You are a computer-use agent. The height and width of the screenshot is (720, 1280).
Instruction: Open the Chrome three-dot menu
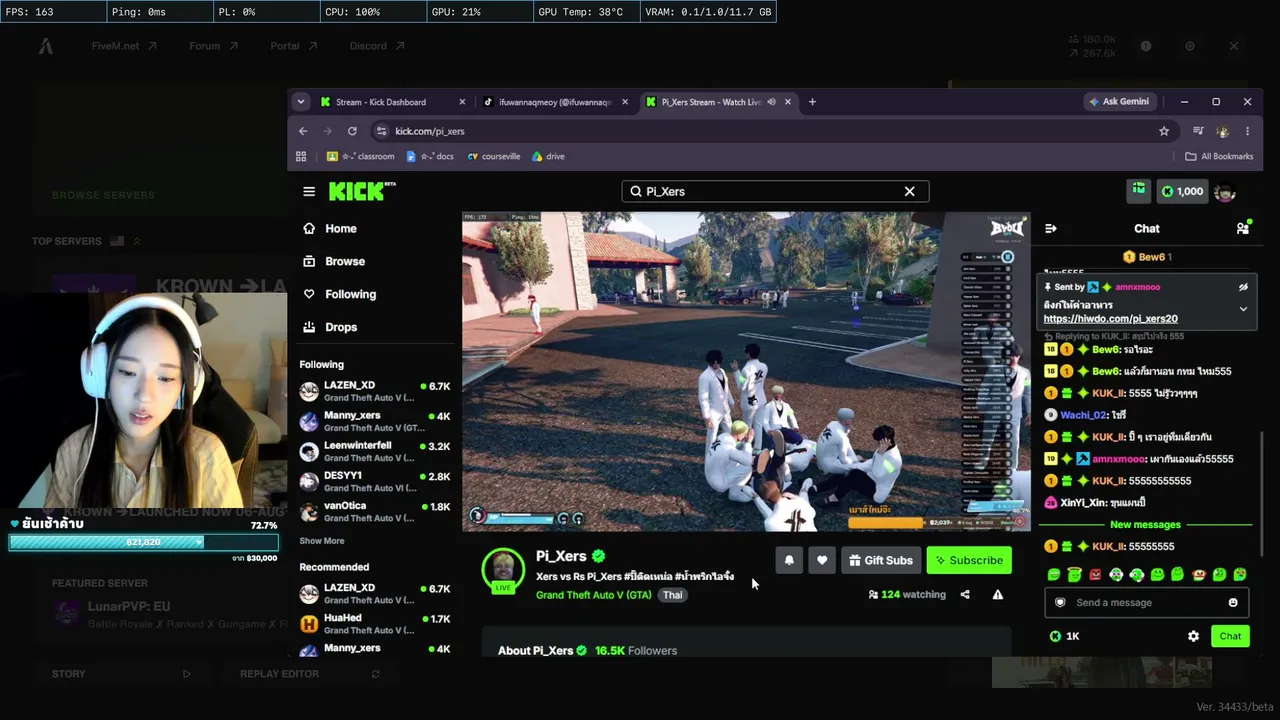(1247, 131)
